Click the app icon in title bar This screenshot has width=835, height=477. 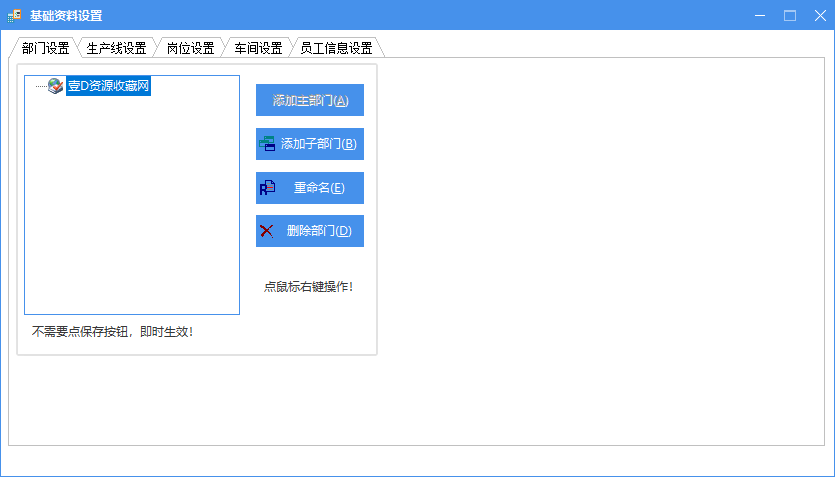14,15
